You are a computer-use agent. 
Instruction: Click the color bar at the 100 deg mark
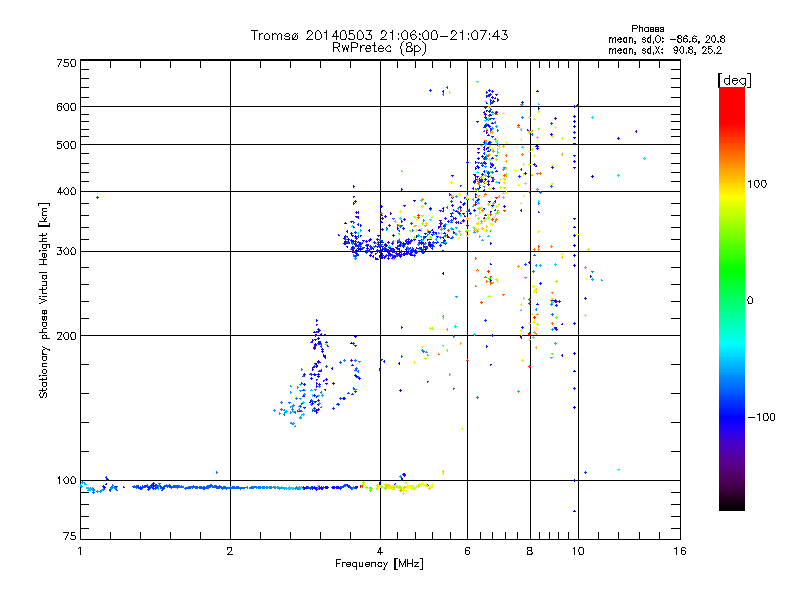pos(732,184)
